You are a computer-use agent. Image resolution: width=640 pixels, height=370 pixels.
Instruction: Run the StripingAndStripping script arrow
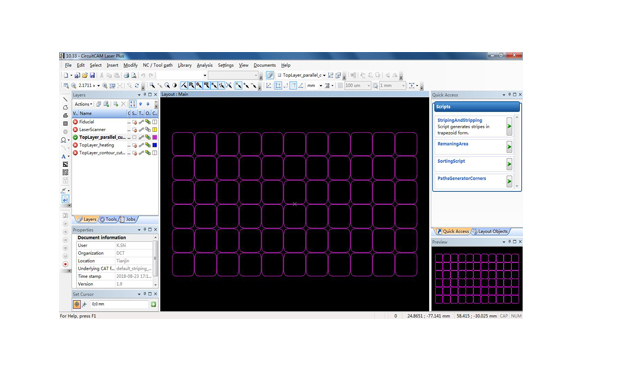509,126
